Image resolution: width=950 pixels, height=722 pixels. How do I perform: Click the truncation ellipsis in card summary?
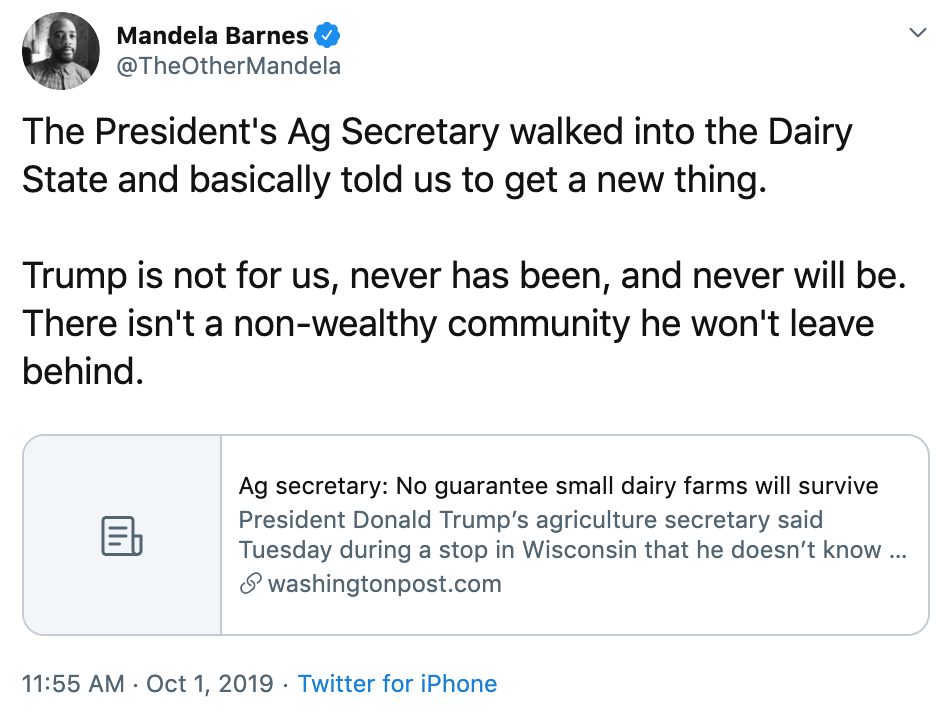point(897,551)
